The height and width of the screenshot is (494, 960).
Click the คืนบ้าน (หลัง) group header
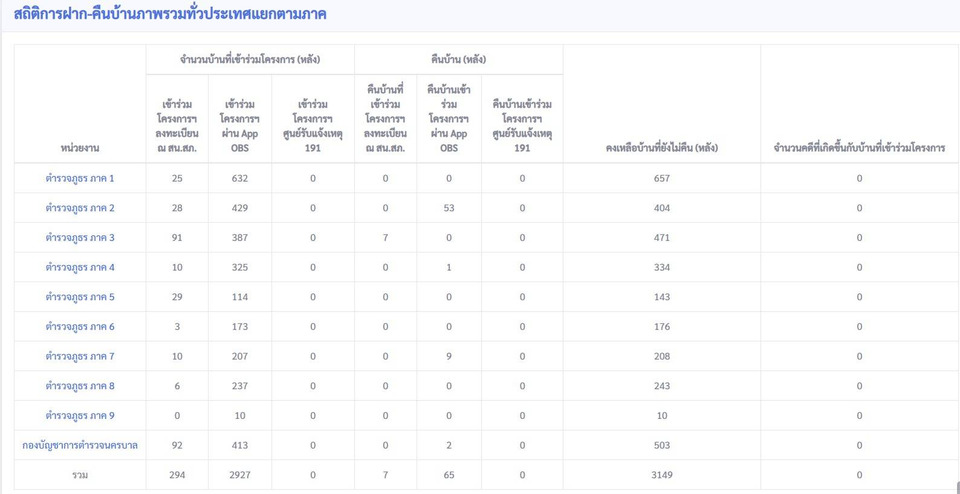[x=458, y=59]
